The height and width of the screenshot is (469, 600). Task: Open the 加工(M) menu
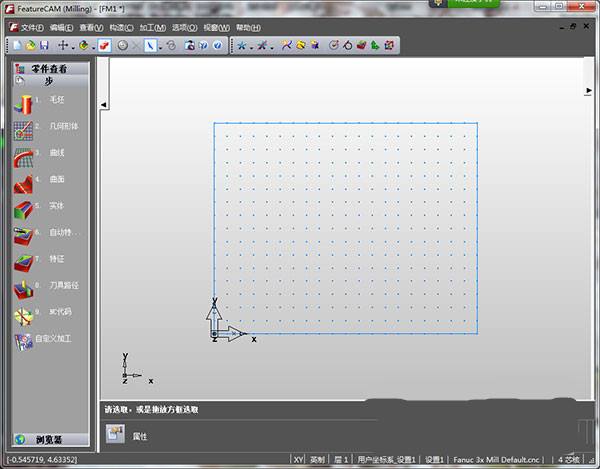pos(153,27)
